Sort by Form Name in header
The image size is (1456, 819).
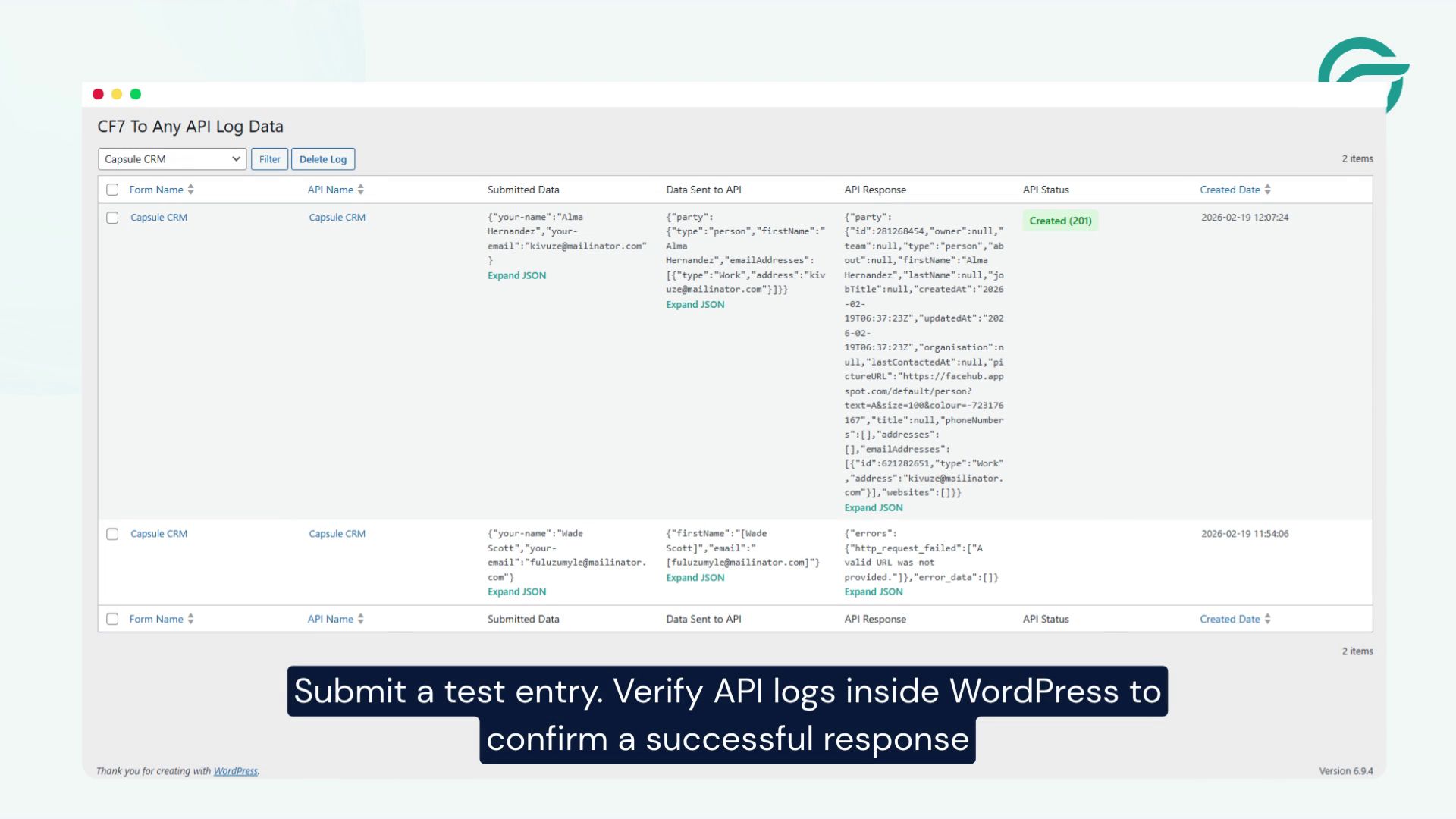156,190
